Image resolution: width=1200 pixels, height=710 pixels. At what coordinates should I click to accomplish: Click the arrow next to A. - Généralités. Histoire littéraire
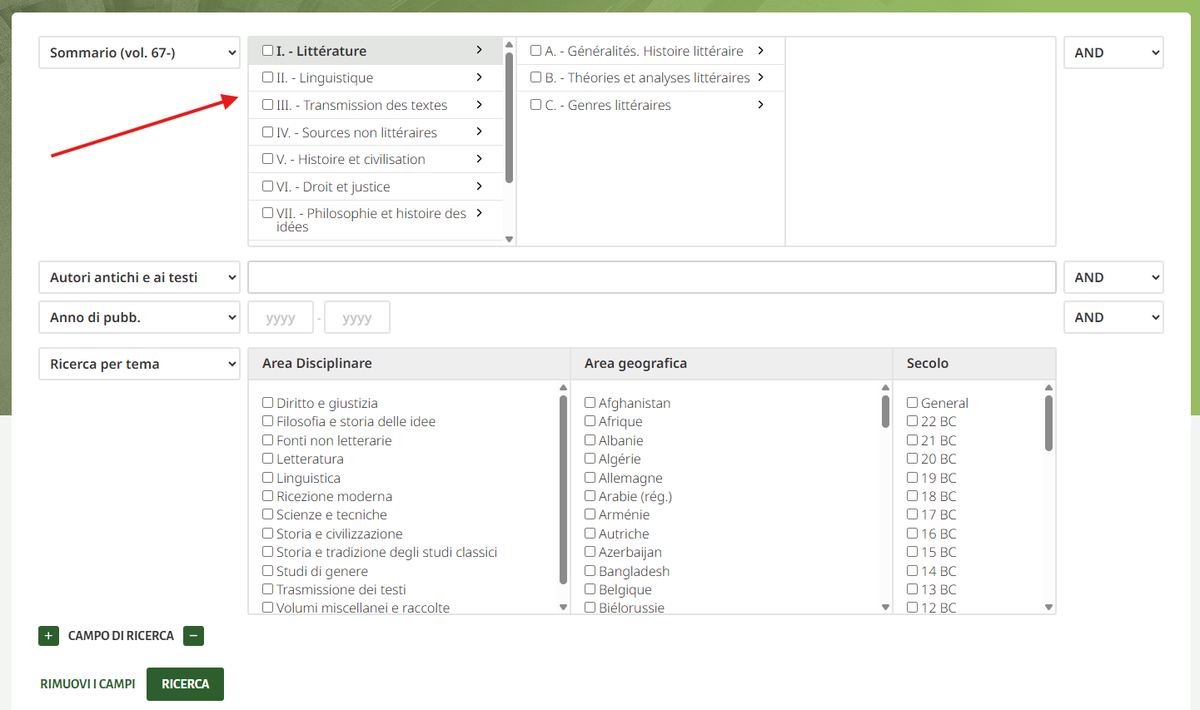[761, 50]
